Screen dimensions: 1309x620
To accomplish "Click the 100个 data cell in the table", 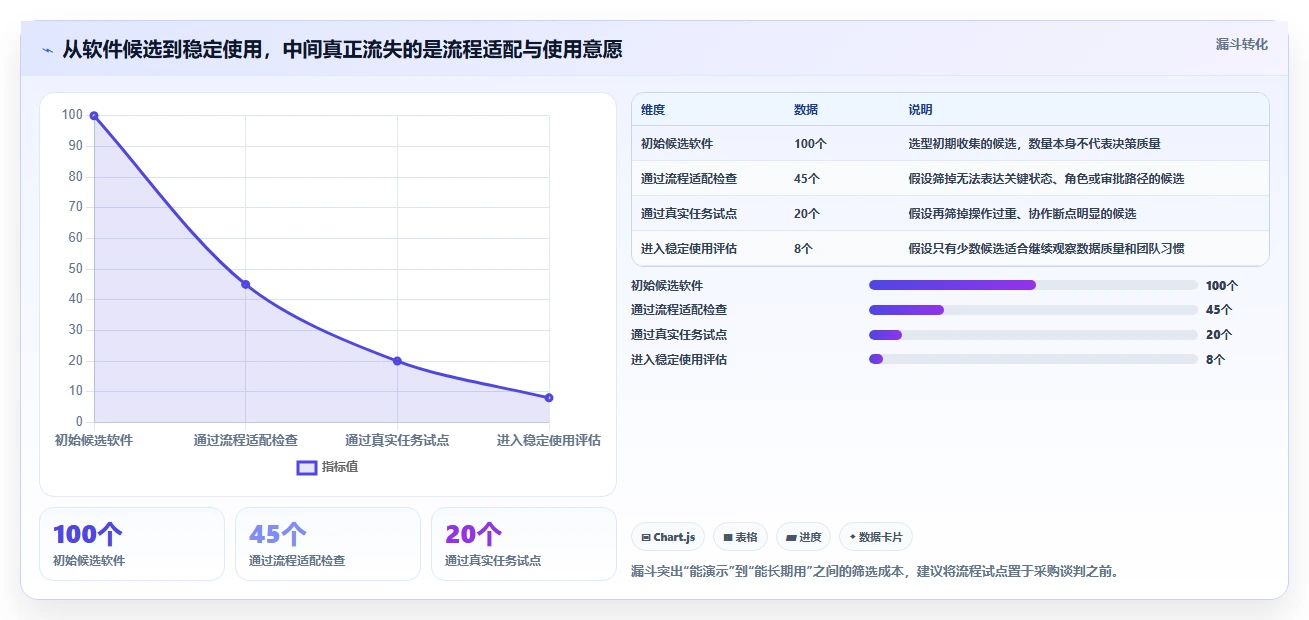I will (x=810, y=144).
